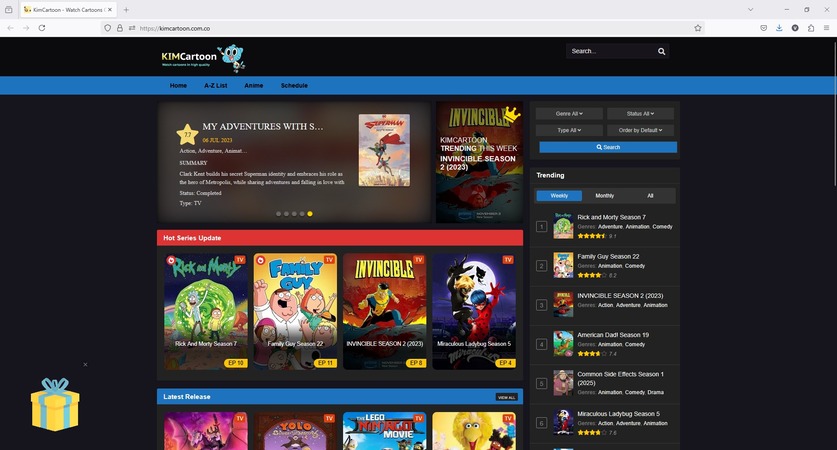Open the new tab plus button

point(126,10)
